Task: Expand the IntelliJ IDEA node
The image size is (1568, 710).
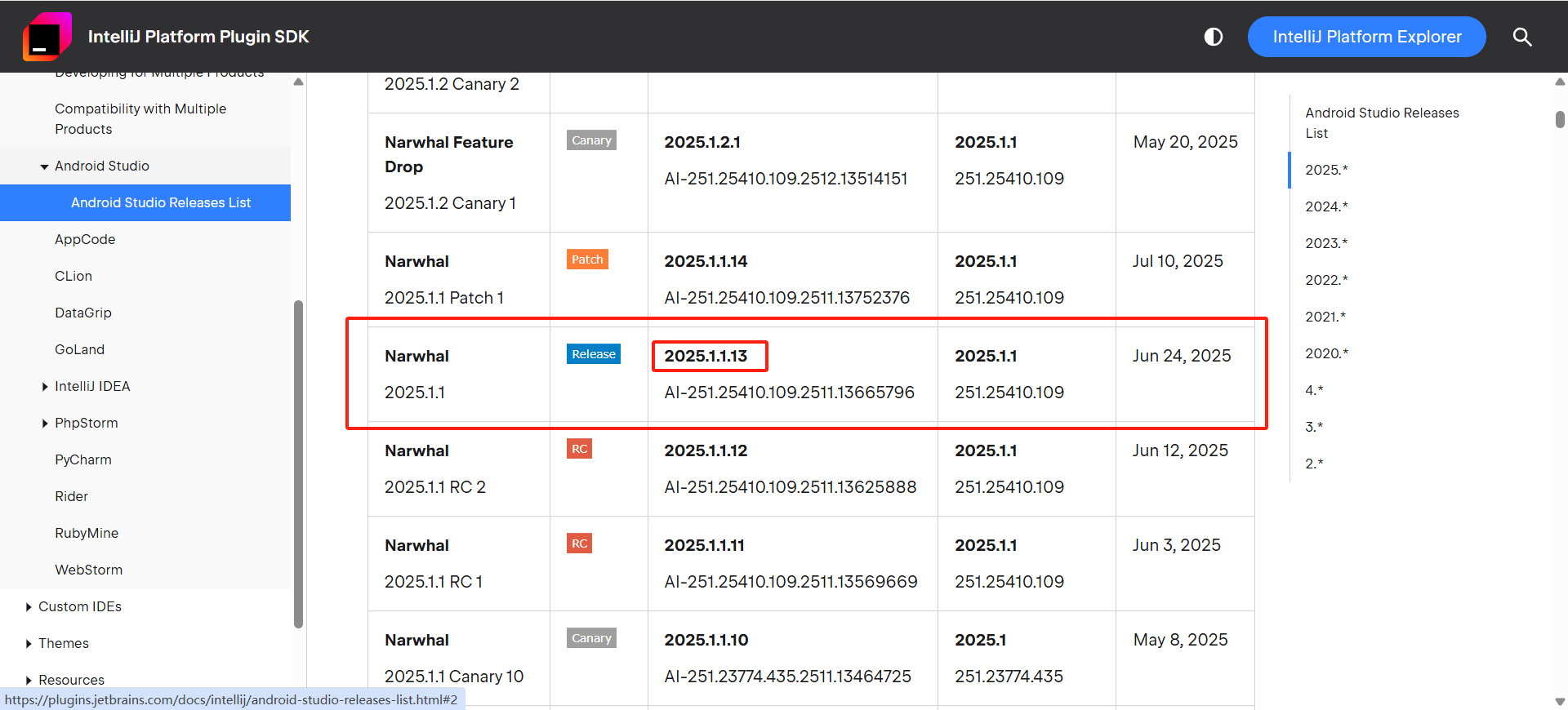Action: 45,387
